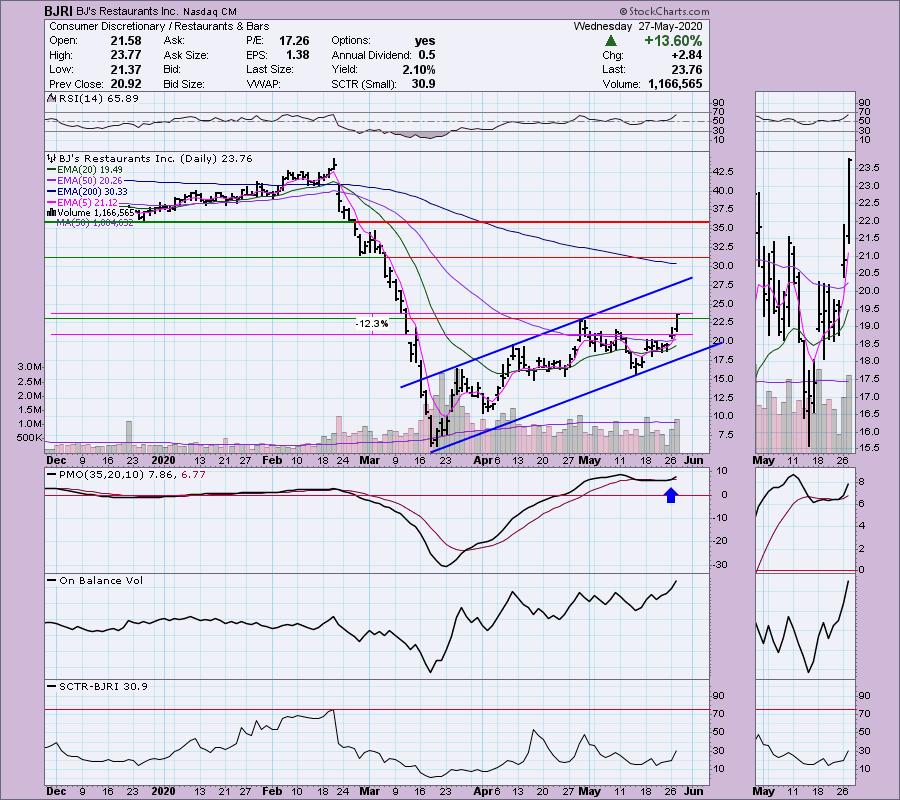This screenshot has width=900, height=800.
Task: Click the EMA(5) 21.12 legend entry
Action: coord(87,203)
